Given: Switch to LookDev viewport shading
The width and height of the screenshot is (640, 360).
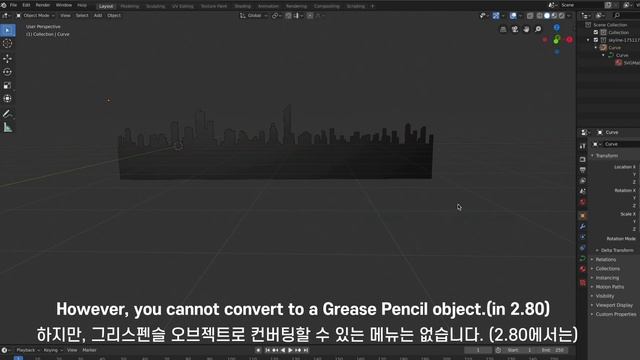Looking at the screenshot, I should coord(554,16).
